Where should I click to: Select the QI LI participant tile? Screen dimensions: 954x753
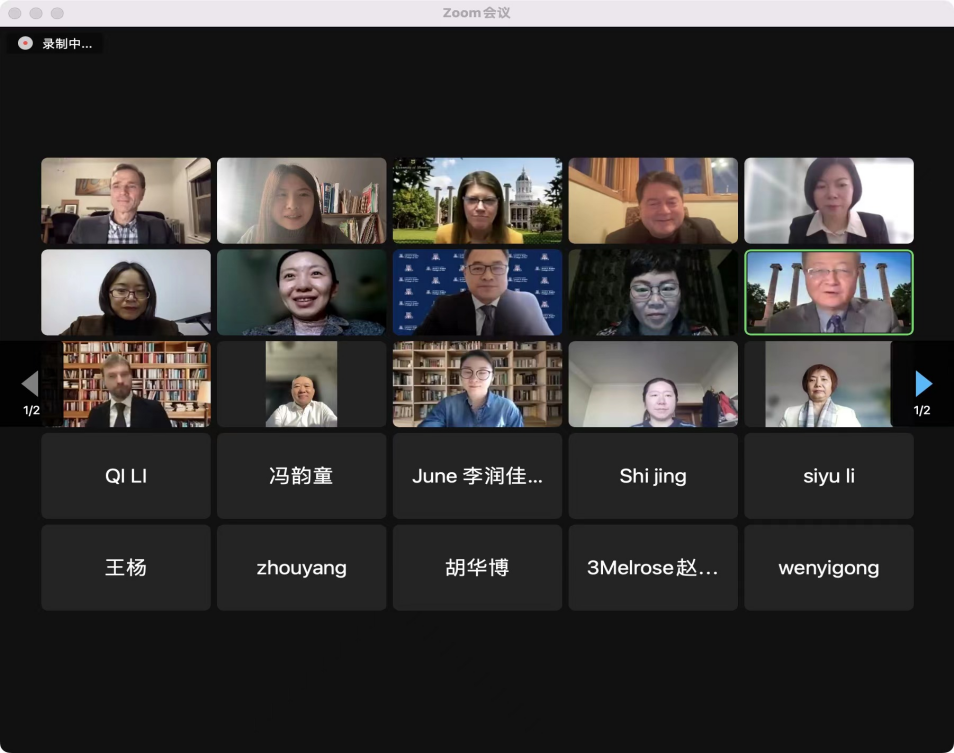(126, 476)
